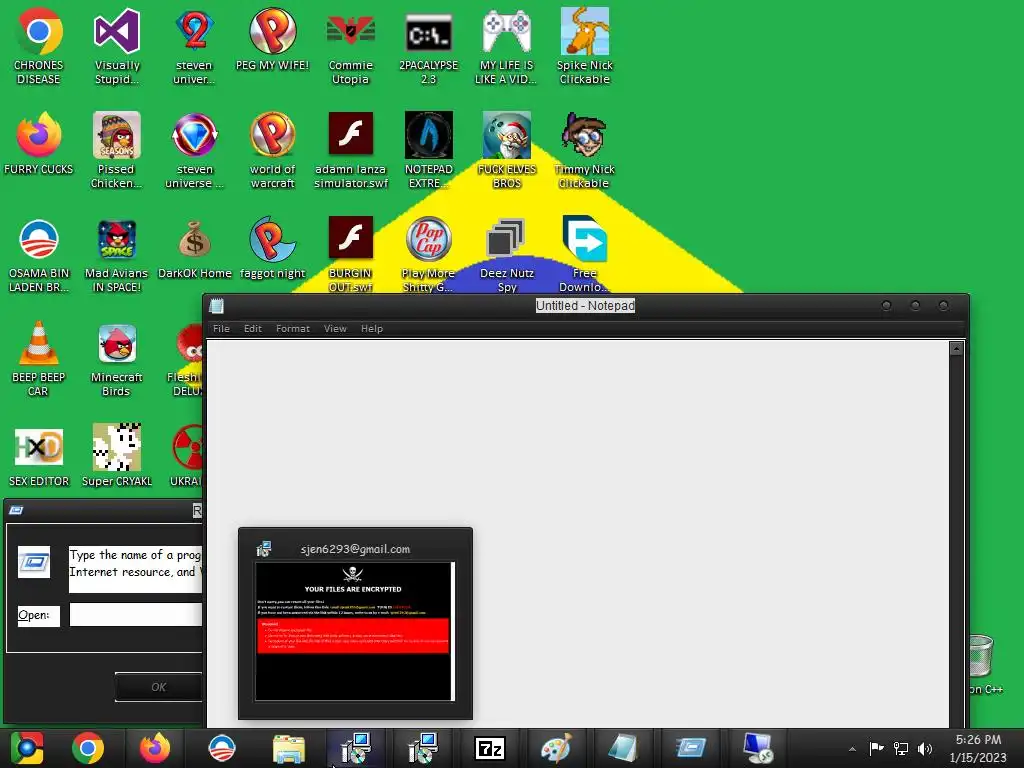
Task: Click the Notepad title bar document icon
Action: [x=217, y=306]
